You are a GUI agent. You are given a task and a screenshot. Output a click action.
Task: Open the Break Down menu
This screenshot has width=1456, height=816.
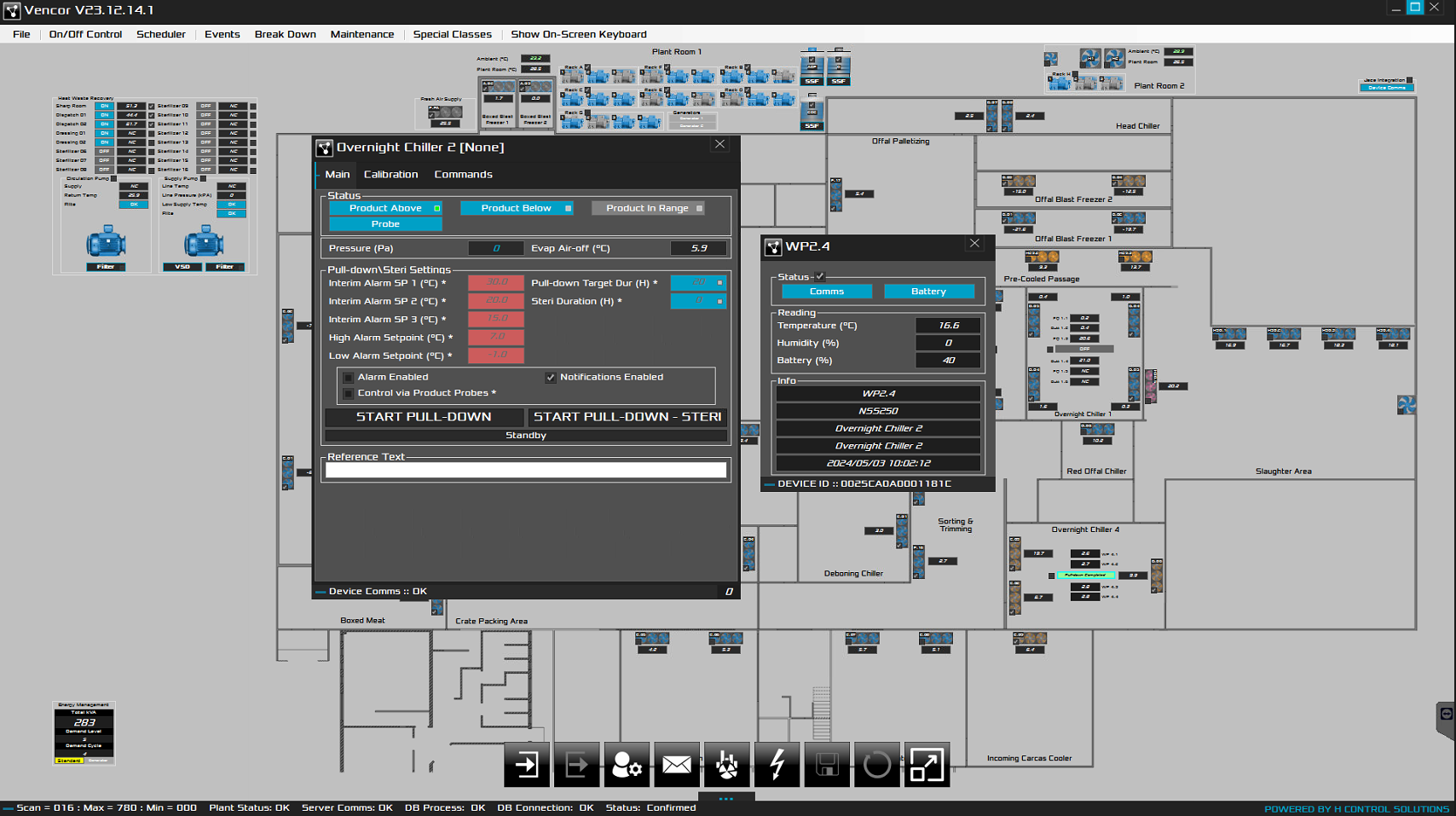pyautogui.click(x=285, y=34)
